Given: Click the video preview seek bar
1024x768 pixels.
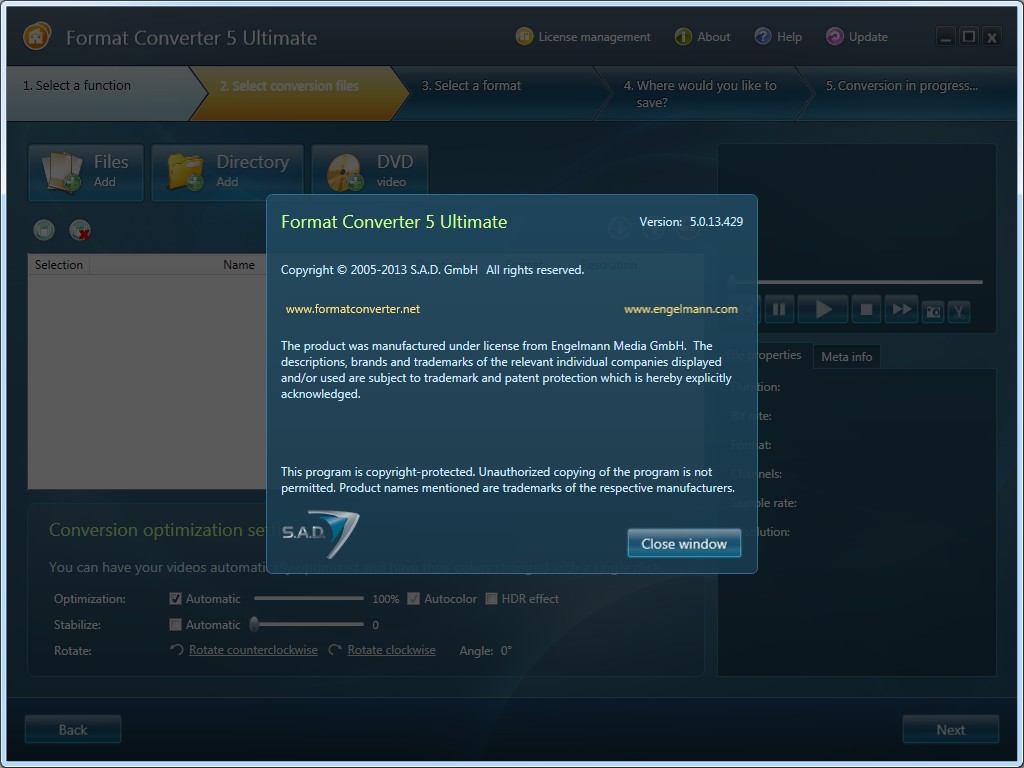Looking at the screenshot, I should coord(856,281).
